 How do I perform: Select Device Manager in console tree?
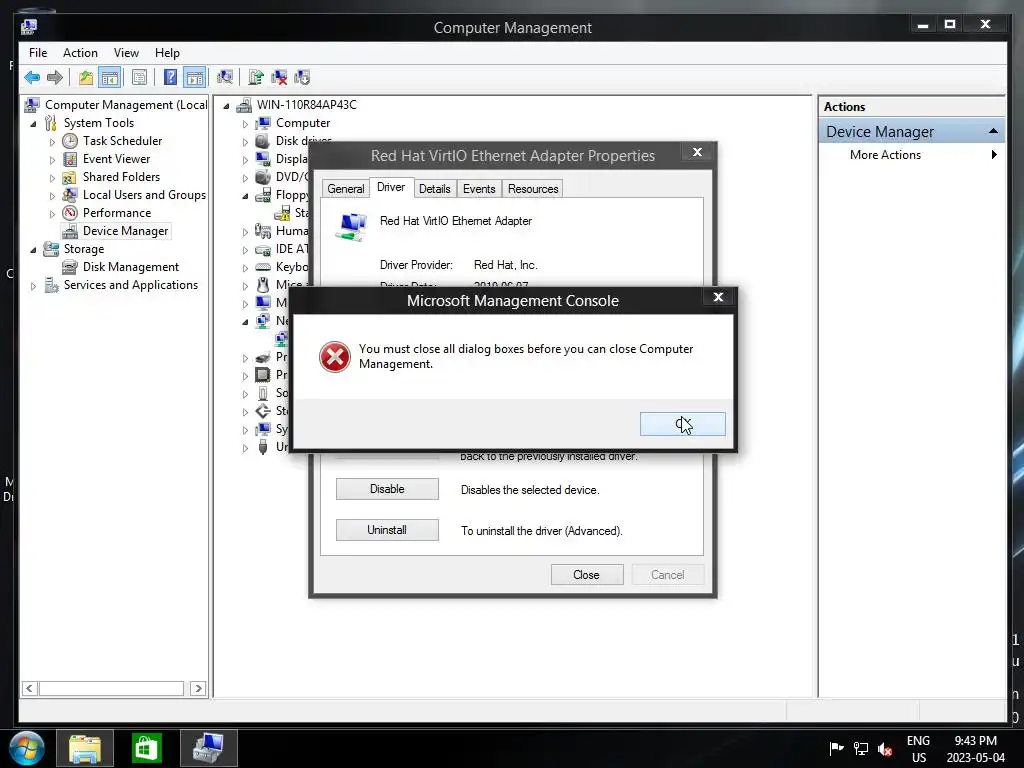point(125,231)
